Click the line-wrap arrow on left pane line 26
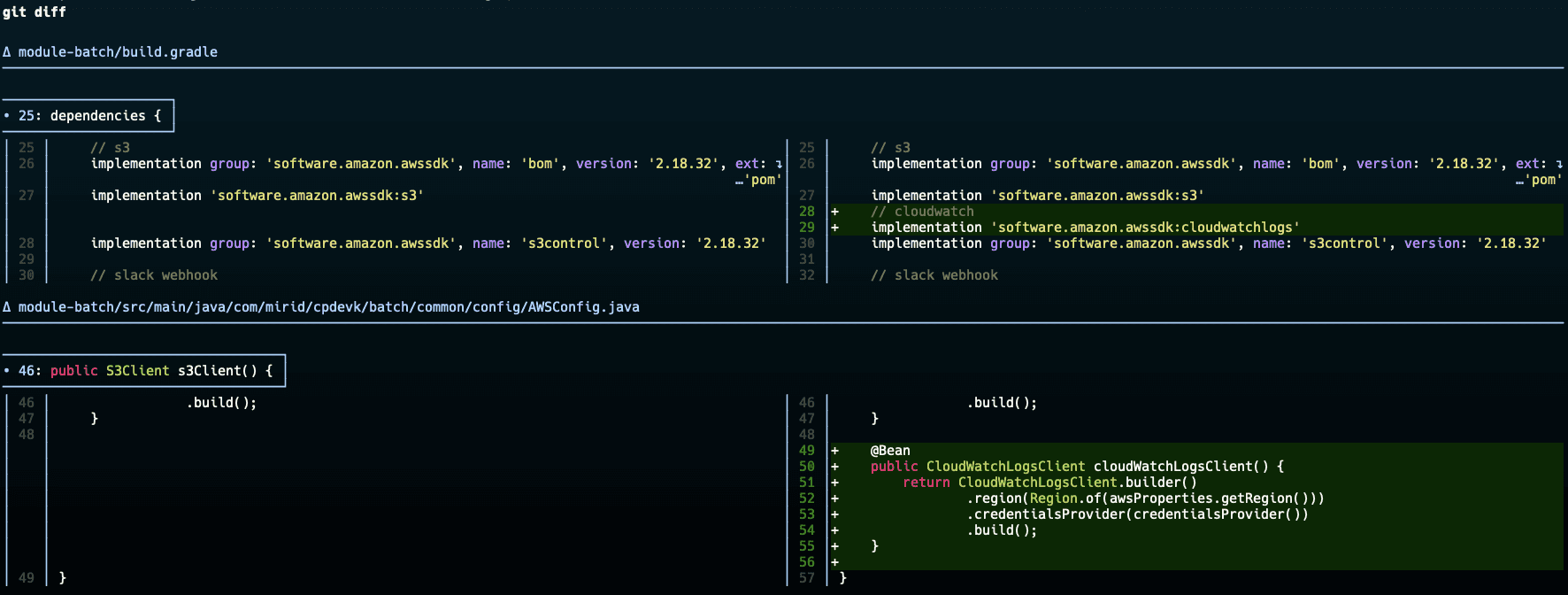This screenshot has width=1568, height=595. pos(779,164)
